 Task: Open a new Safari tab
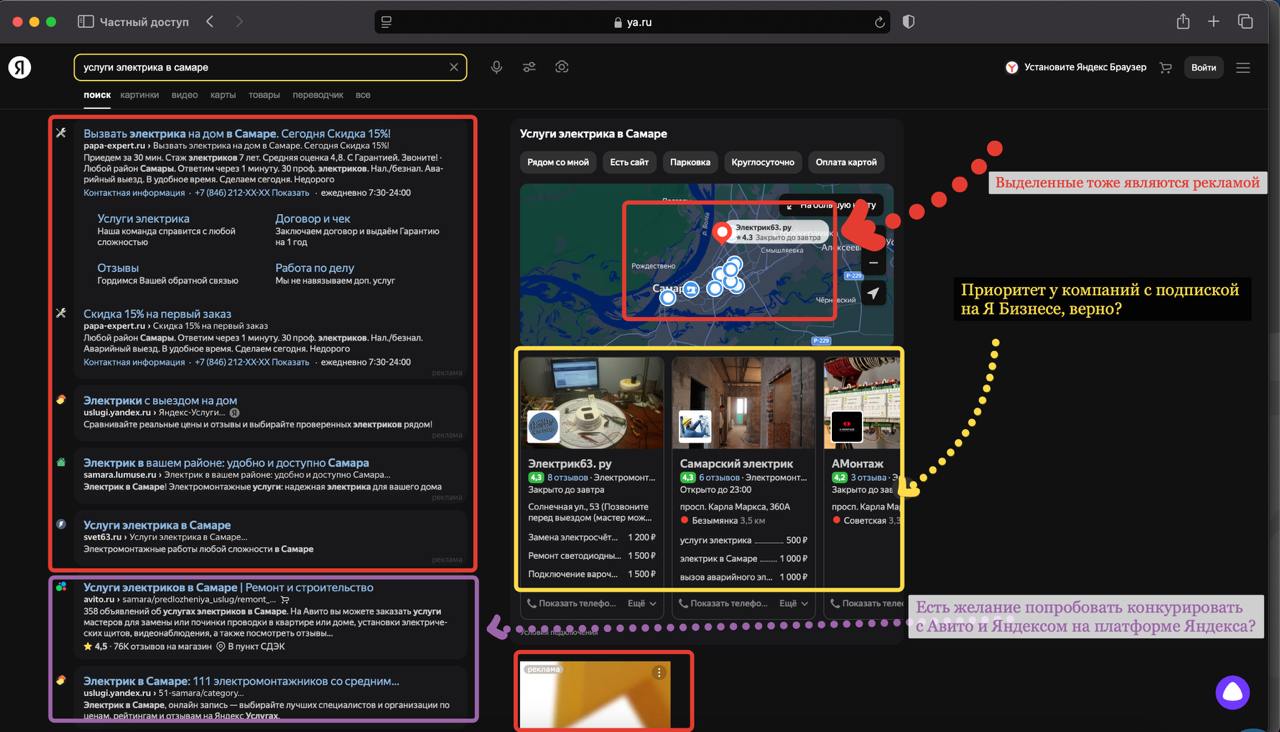click(x=1213, y=22)
